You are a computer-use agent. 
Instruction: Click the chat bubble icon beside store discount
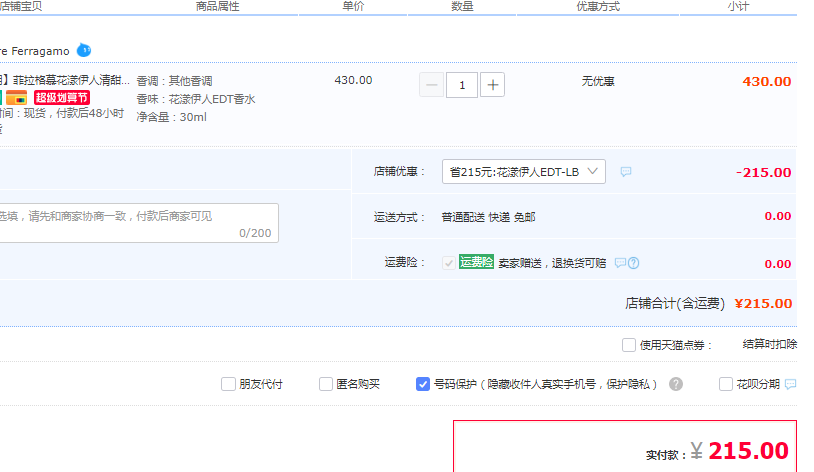[x=626, y=172]
